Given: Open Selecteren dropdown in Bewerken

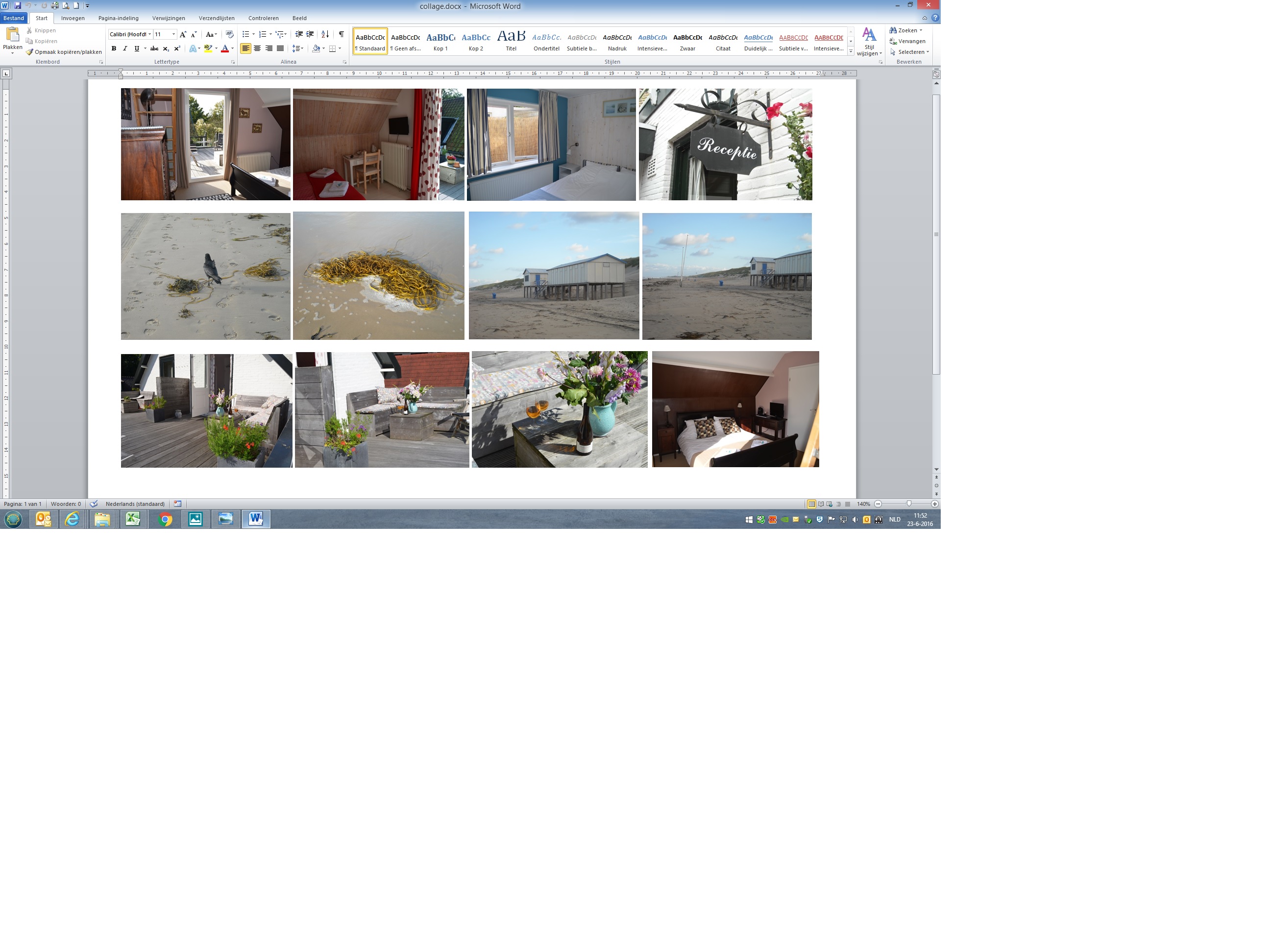Looking at the screenshot, I should [909, 51].
